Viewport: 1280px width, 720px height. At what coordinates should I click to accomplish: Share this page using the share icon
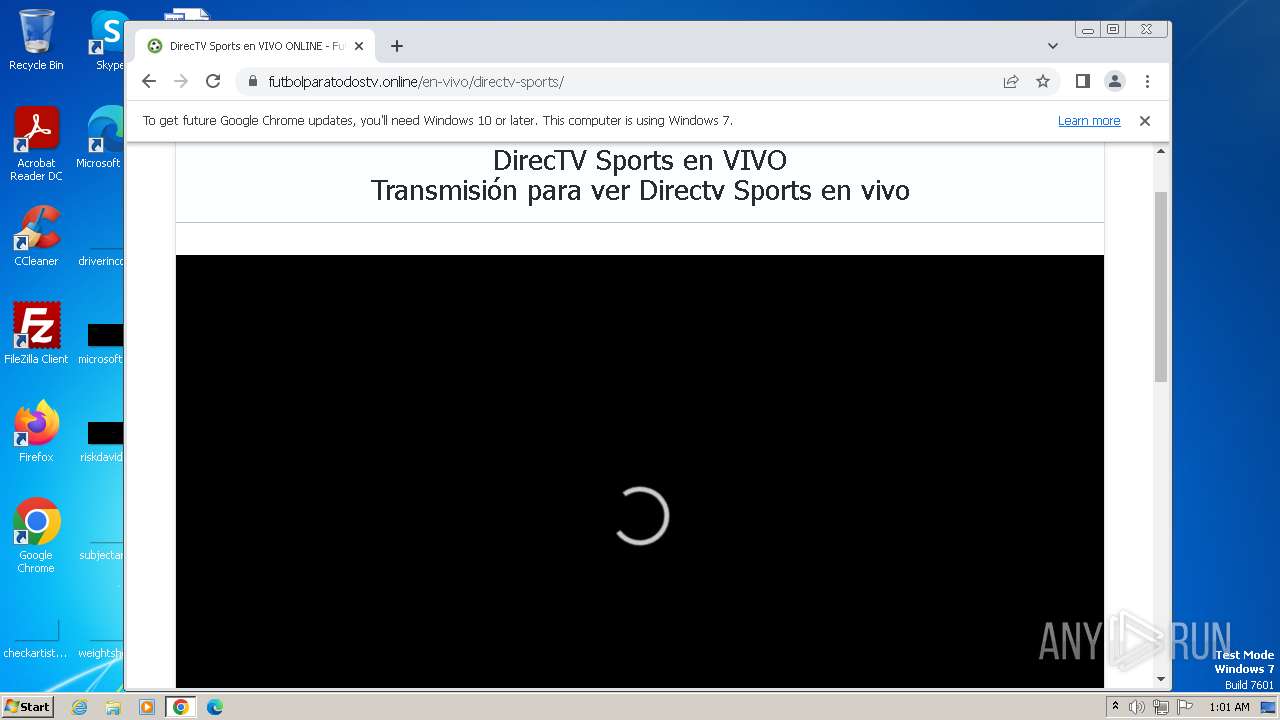(x=1011, y=82)
